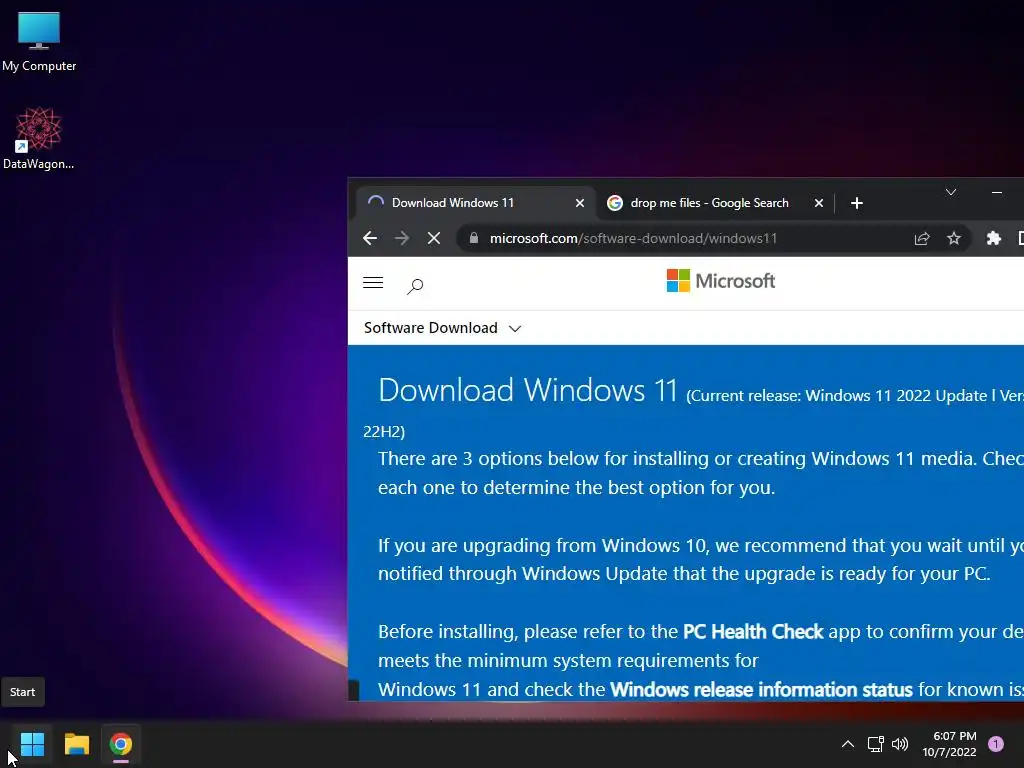Show hidden system tray icons
Screen dimensions: 1024x768
(x=848, y=744)
